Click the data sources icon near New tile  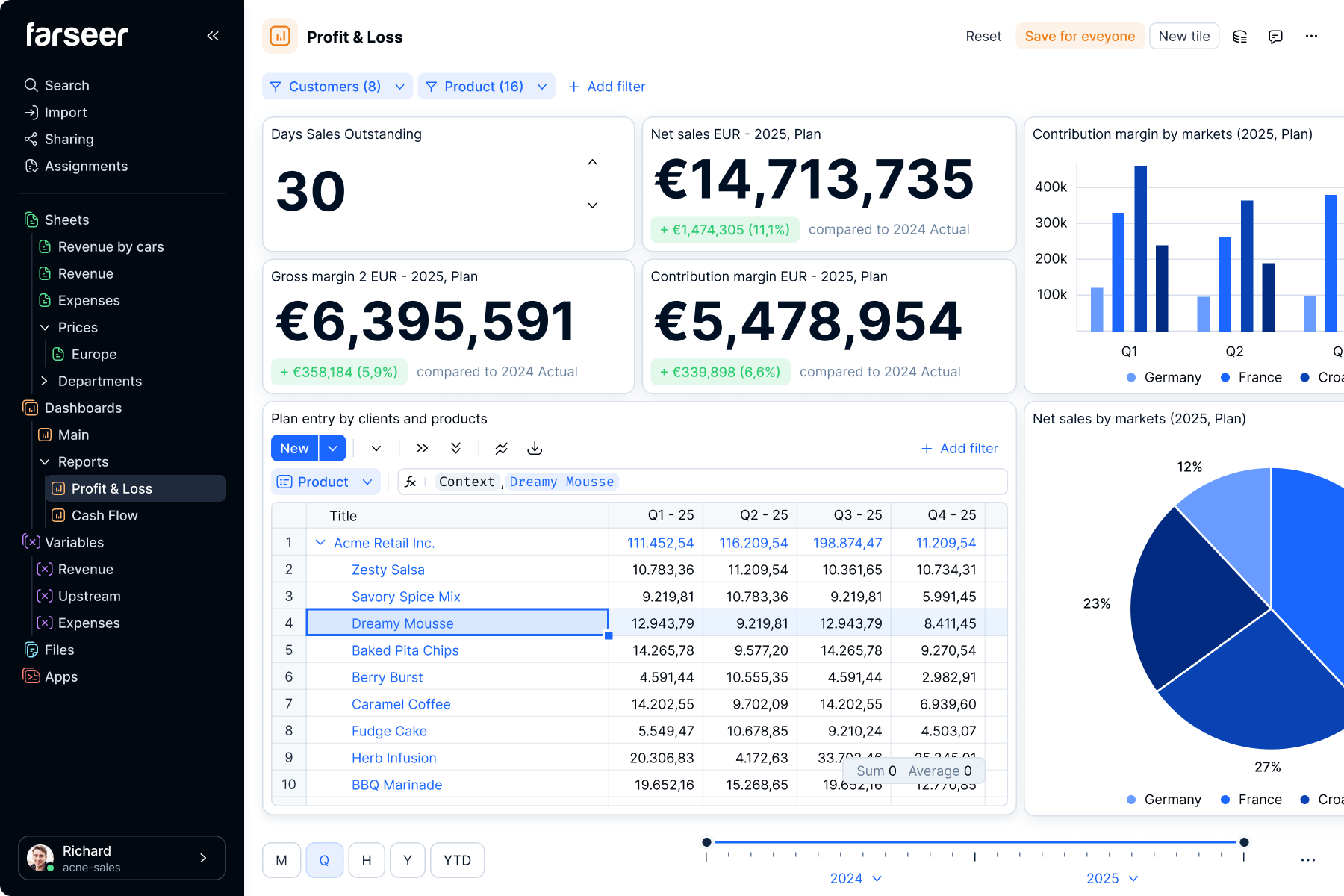click(1240, 36)
